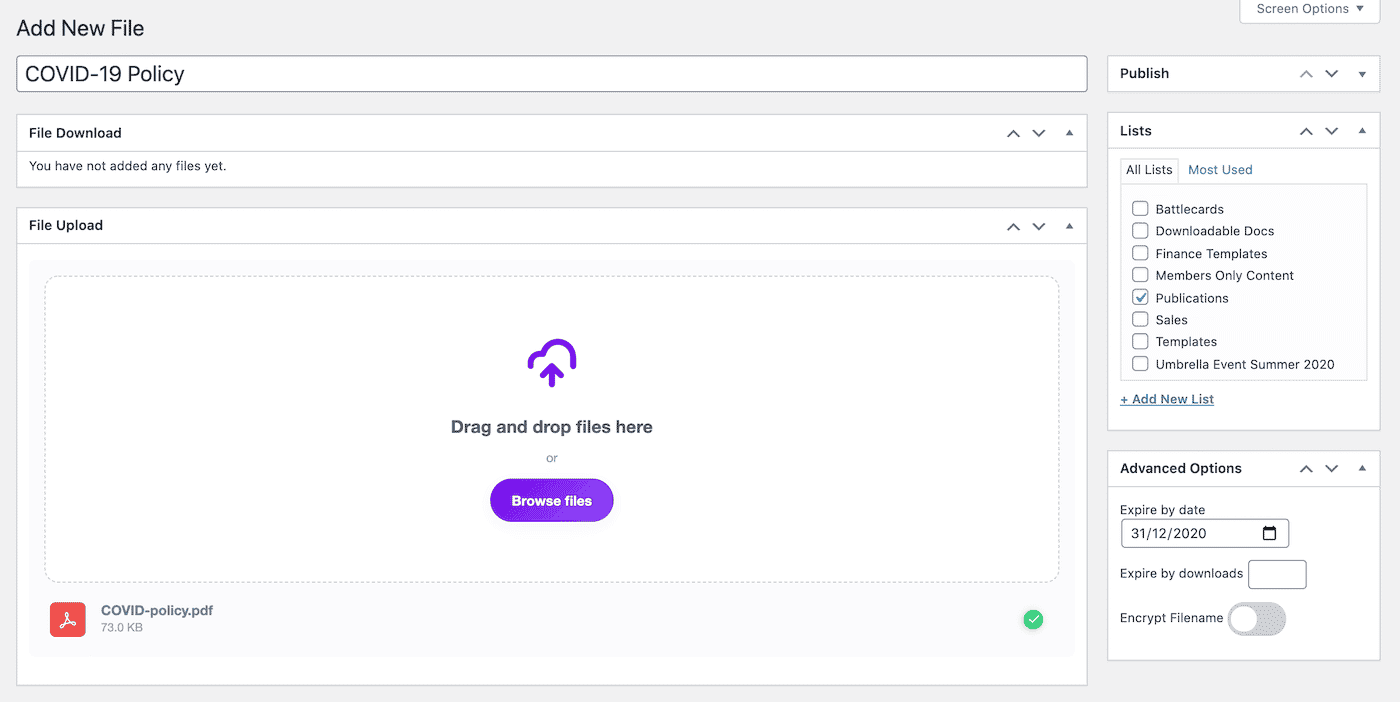Click the purple cloud upload icon
The image size is (1400, 702).
tap(551, 363)
